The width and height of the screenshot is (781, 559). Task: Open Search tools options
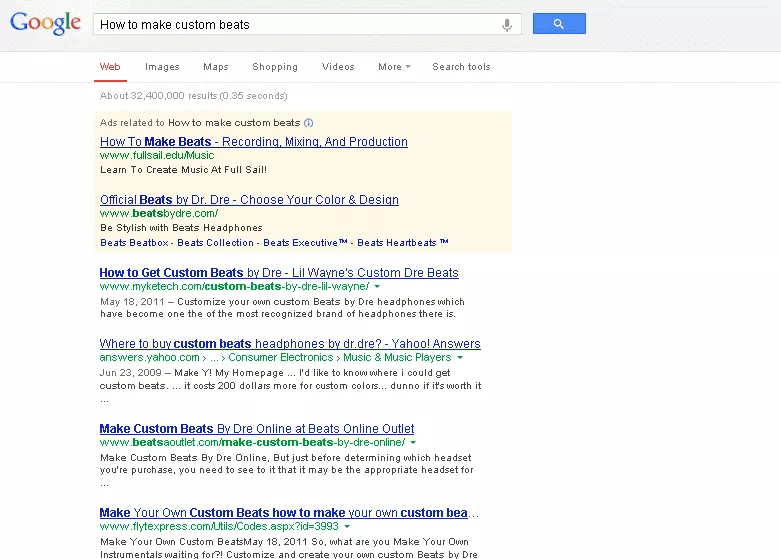click(461, 67)
